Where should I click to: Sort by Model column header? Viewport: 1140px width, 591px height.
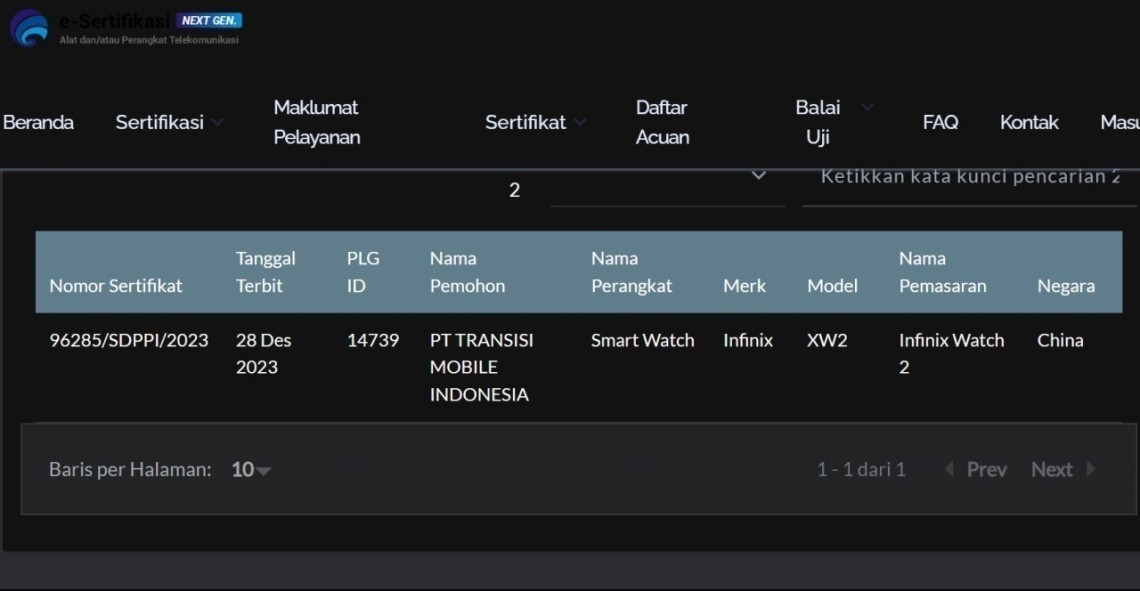[832, 286]
